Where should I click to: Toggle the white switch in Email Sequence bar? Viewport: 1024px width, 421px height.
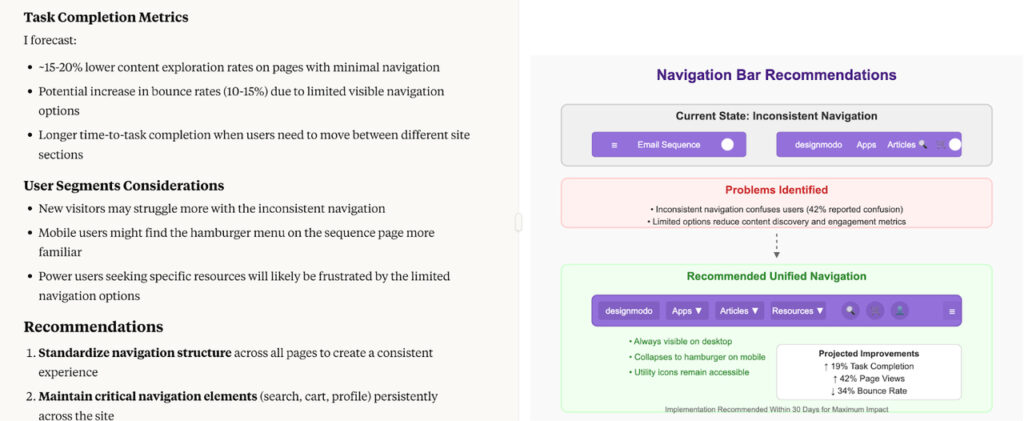727,145
